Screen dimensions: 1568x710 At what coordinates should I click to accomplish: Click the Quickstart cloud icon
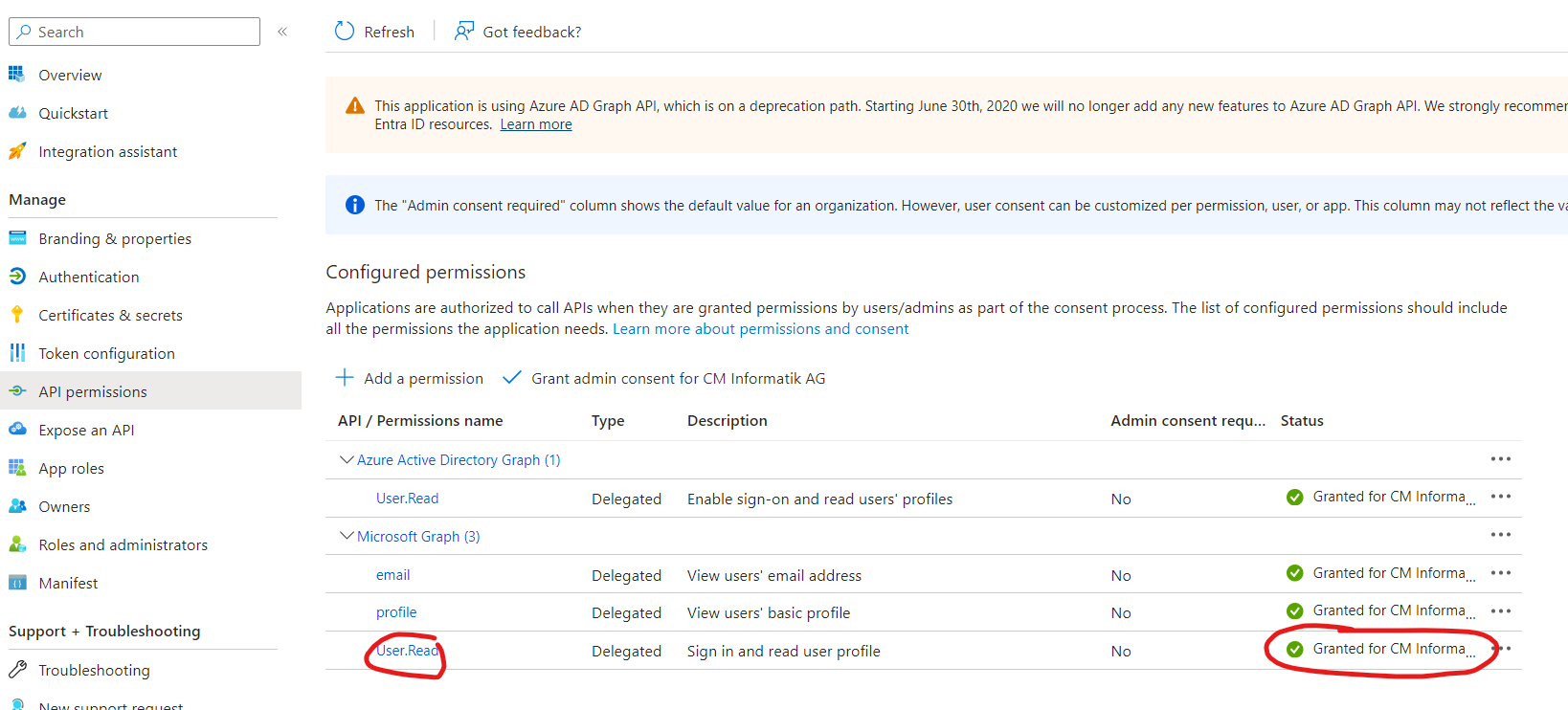[x=17, y=112]
